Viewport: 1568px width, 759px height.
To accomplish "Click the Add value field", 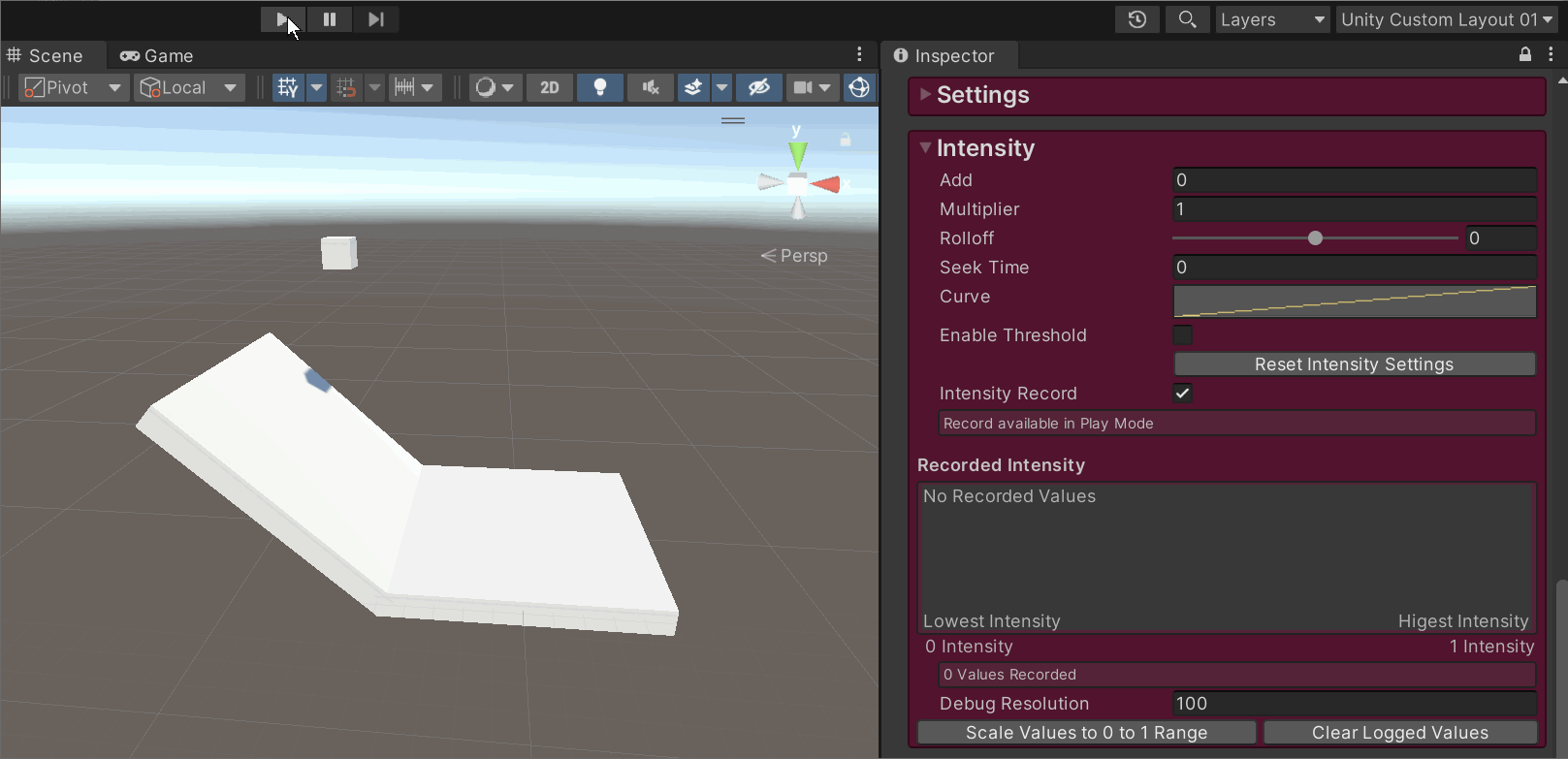I will pyautogui.click(x=1355, y=180).
